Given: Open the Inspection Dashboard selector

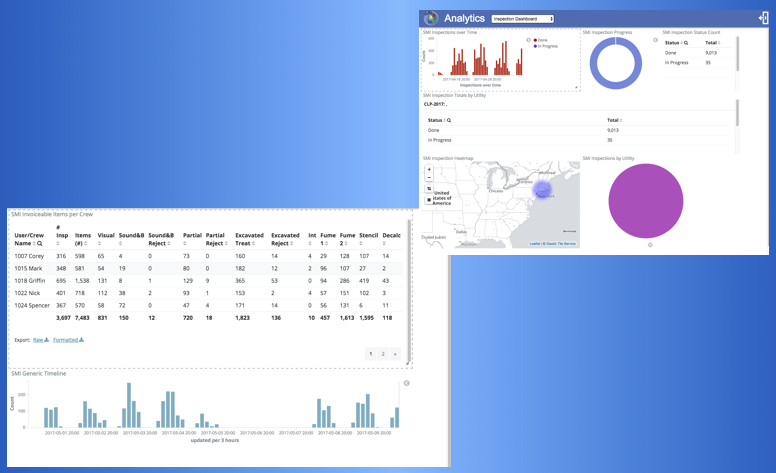Looking at the screenshot, I should 523,19.
